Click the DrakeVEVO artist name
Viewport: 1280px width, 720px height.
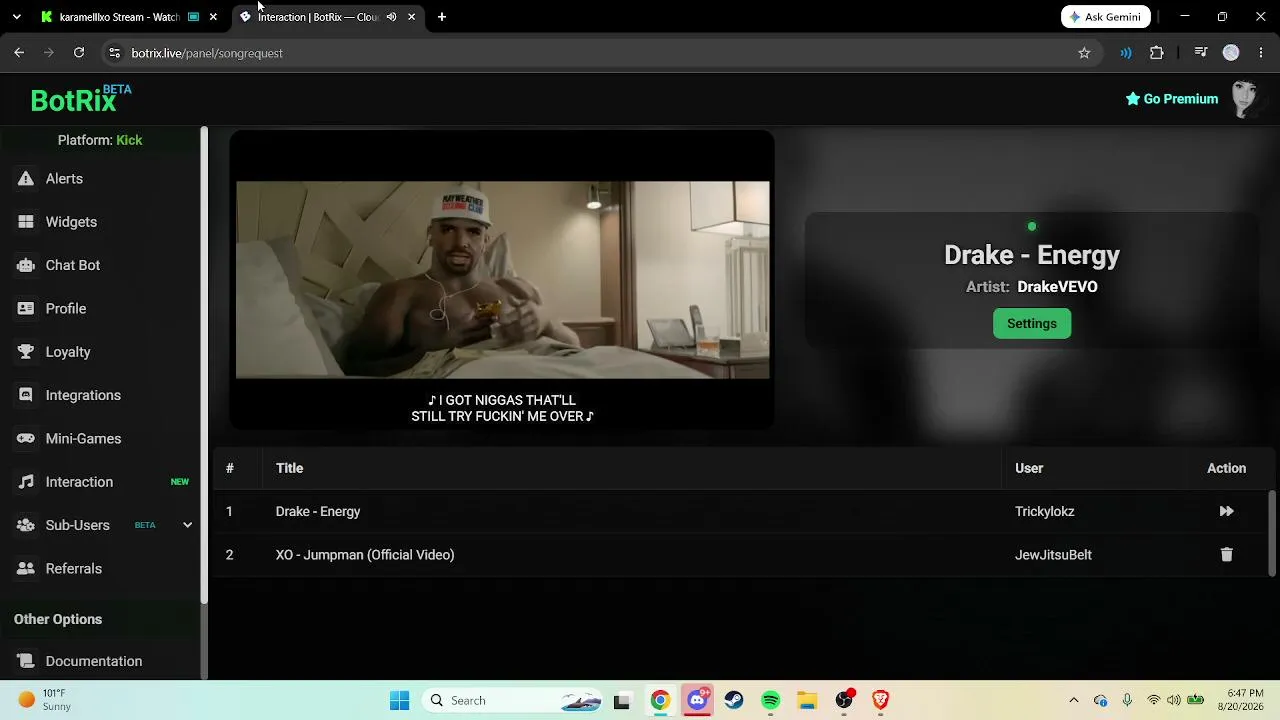coord(1057,287)
